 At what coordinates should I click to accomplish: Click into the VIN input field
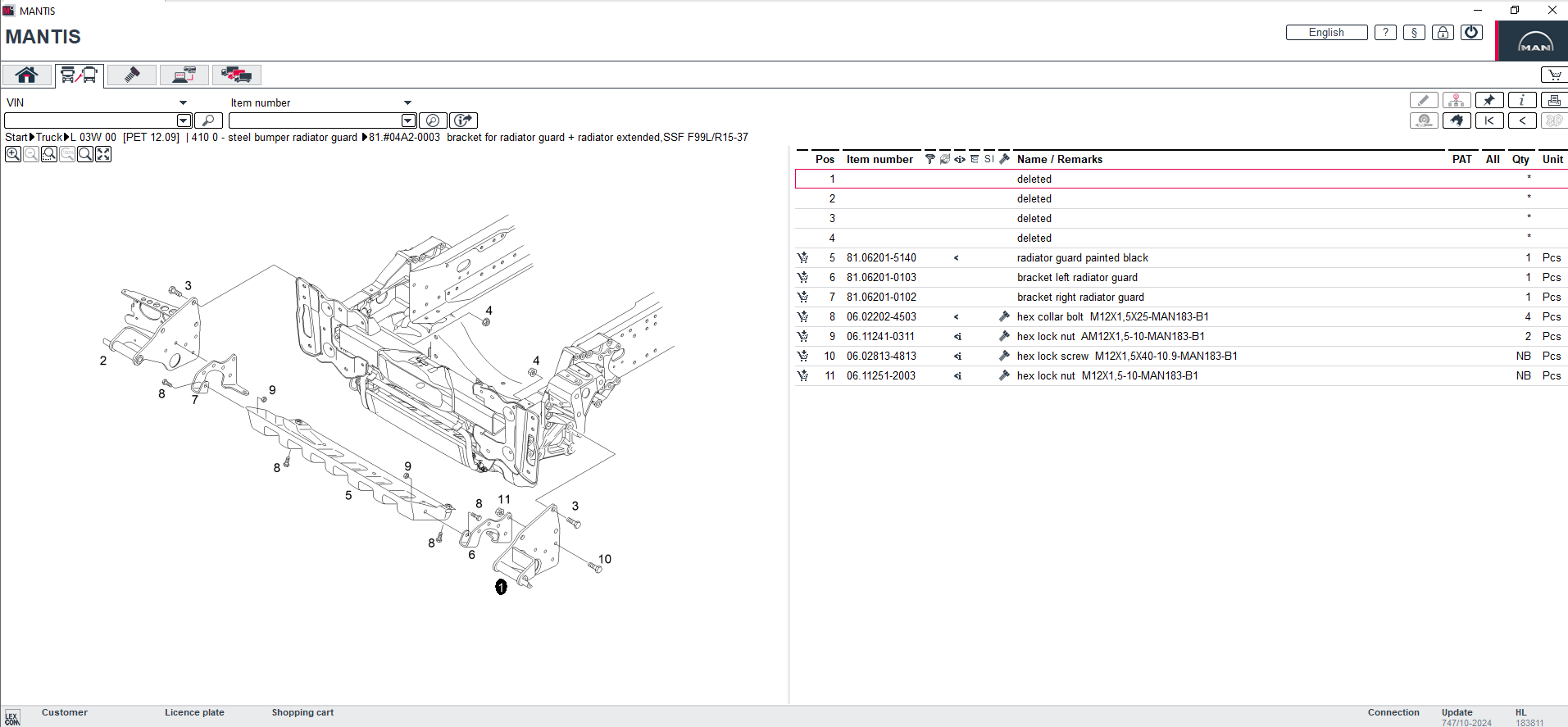coord(91,120)
